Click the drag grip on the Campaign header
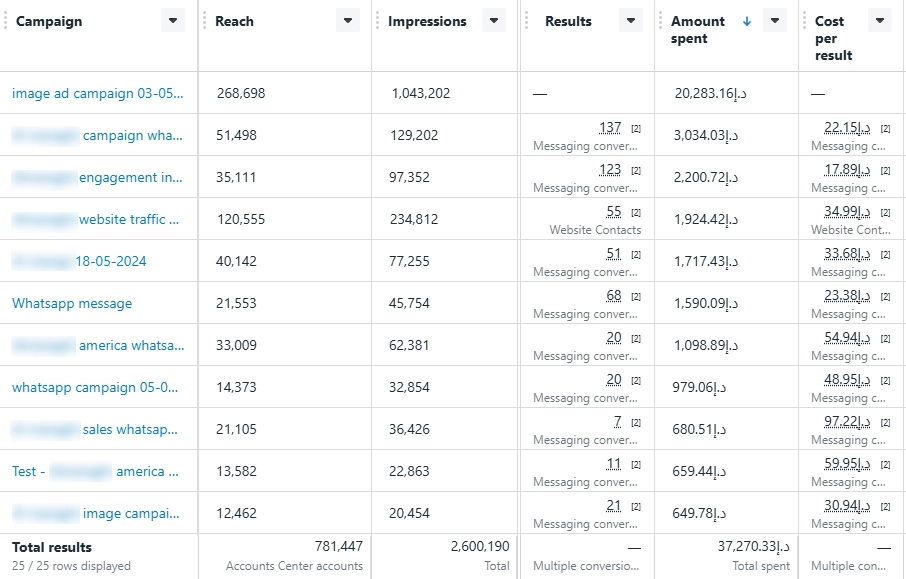The width and height of the screenshot is (906, 579). (x=5, y=20)
